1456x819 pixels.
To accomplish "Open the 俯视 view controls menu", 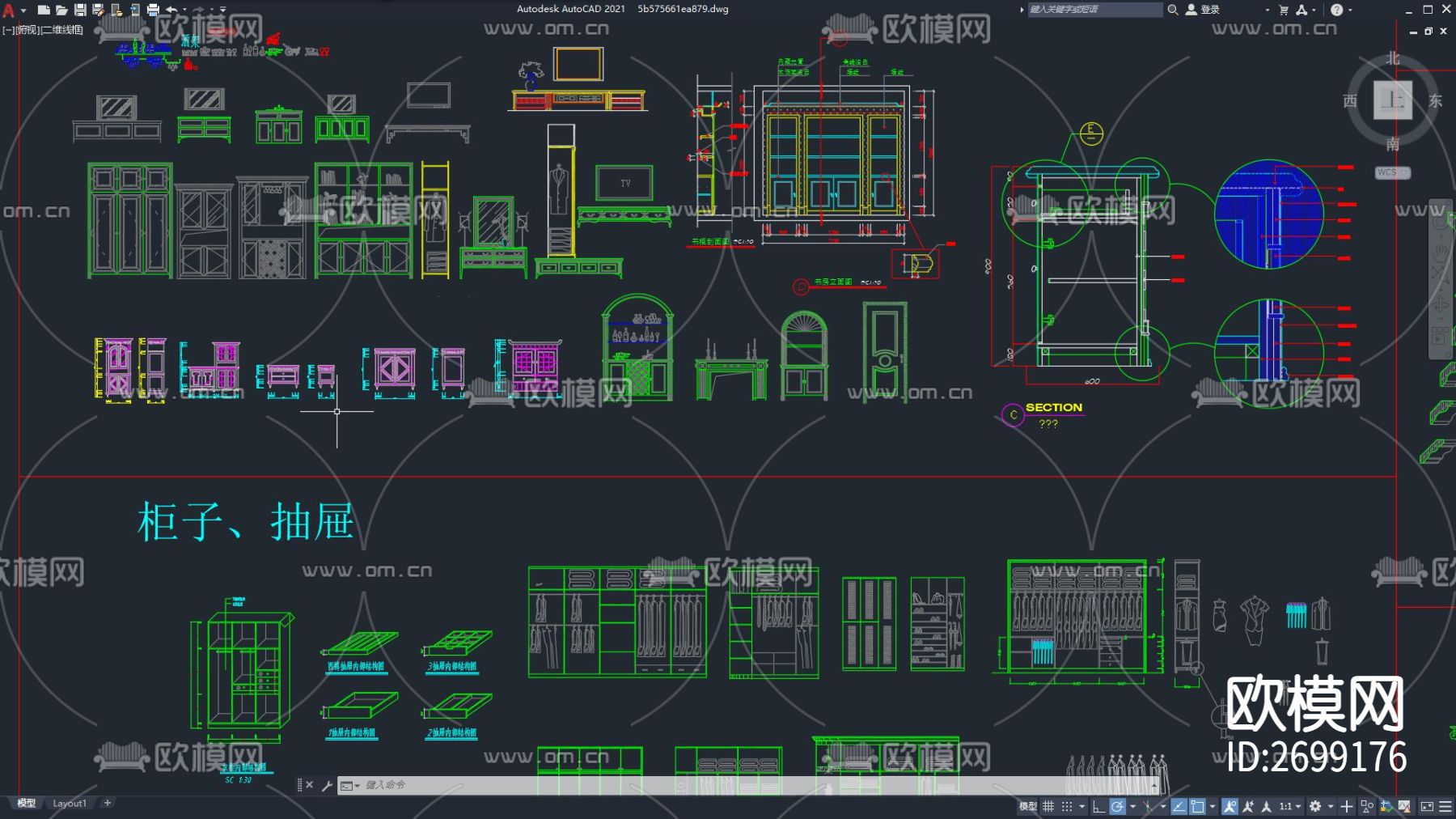I will [x=28, y=30].
